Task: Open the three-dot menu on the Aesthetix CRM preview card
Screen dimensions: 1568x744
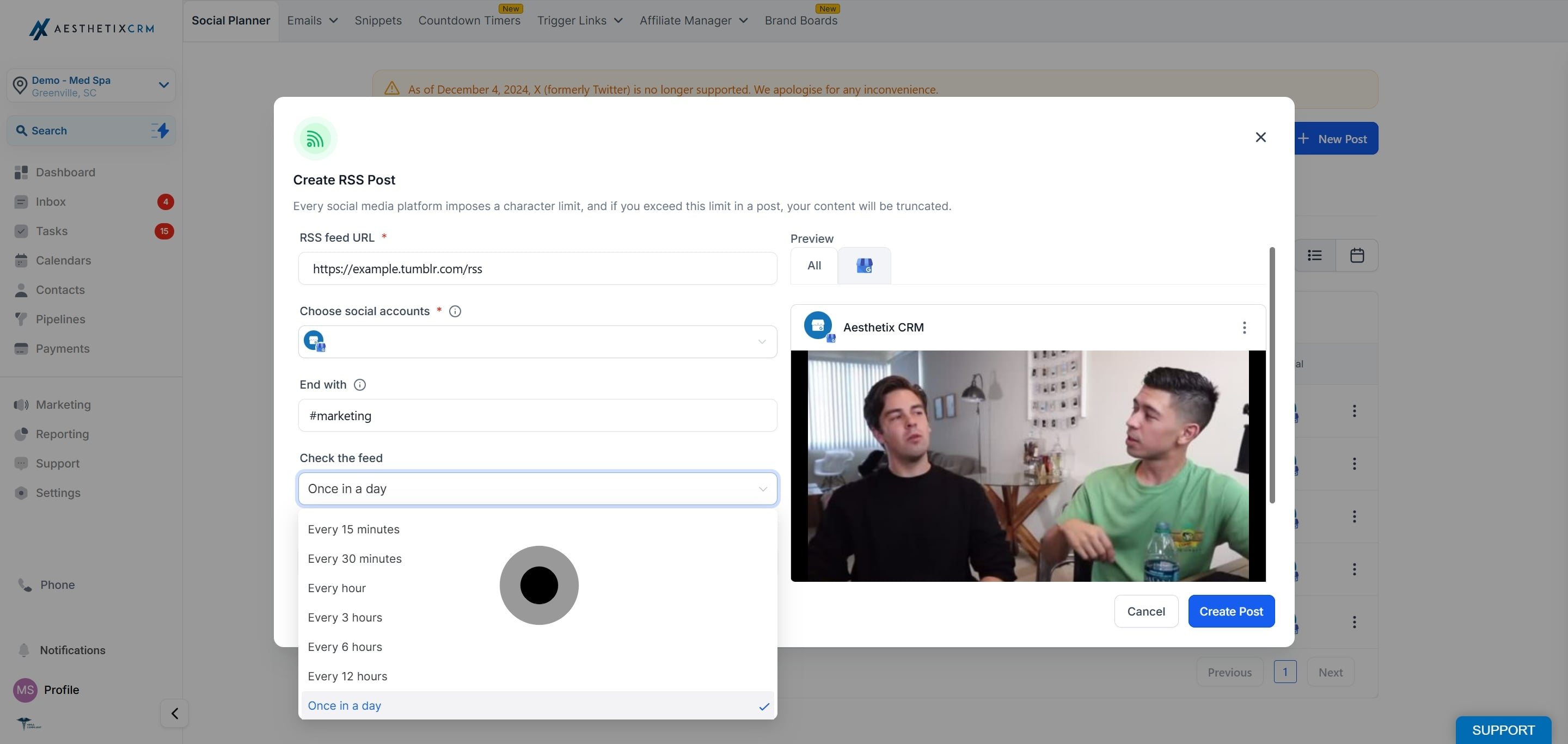Action: click(1244, 327)
